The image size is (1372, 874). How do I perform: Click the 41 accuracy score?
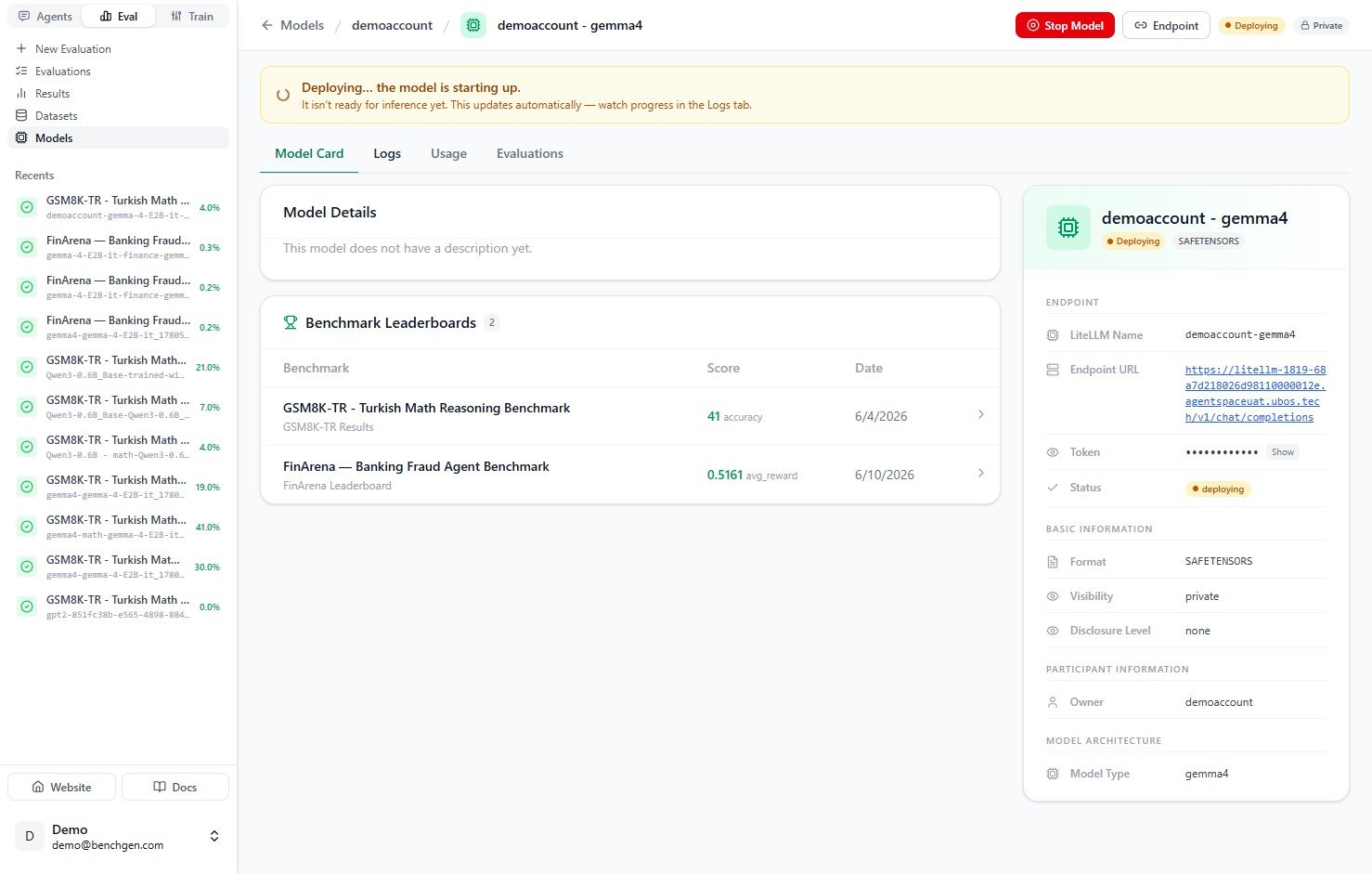pos(734,416)
